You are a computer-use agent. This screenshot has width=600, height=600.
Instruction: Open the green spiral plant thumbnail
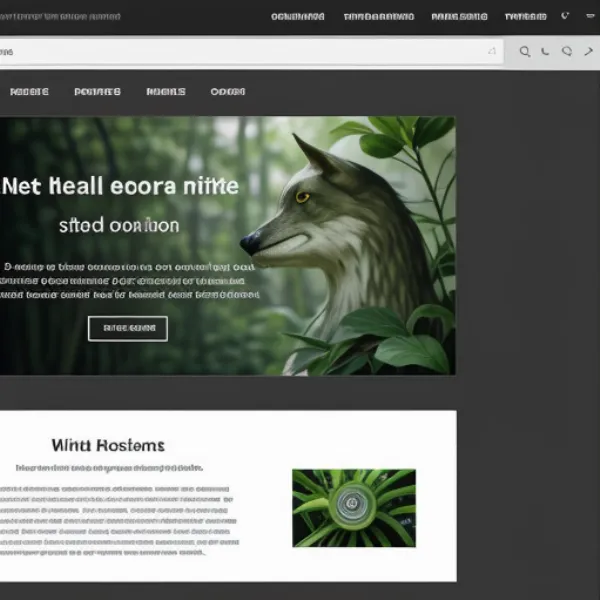(354, 508)
